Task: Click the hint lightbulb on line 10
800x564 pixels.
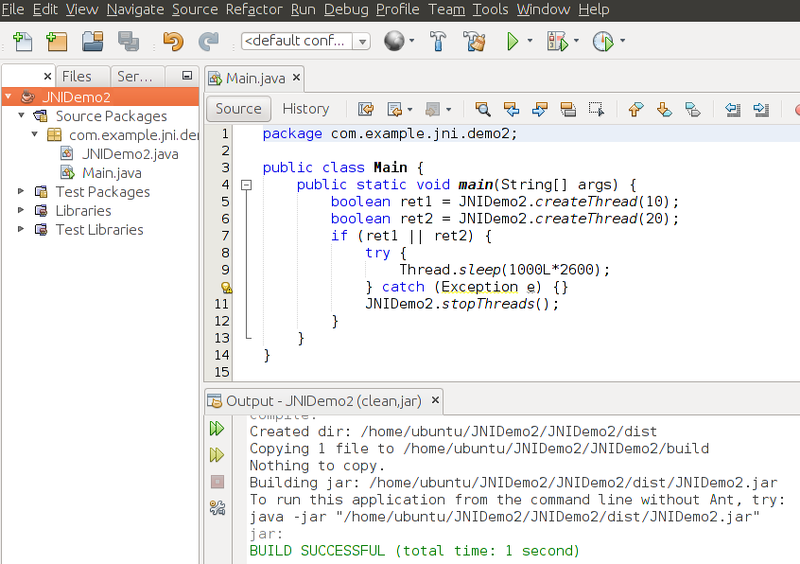Action: tap(226, 287)
